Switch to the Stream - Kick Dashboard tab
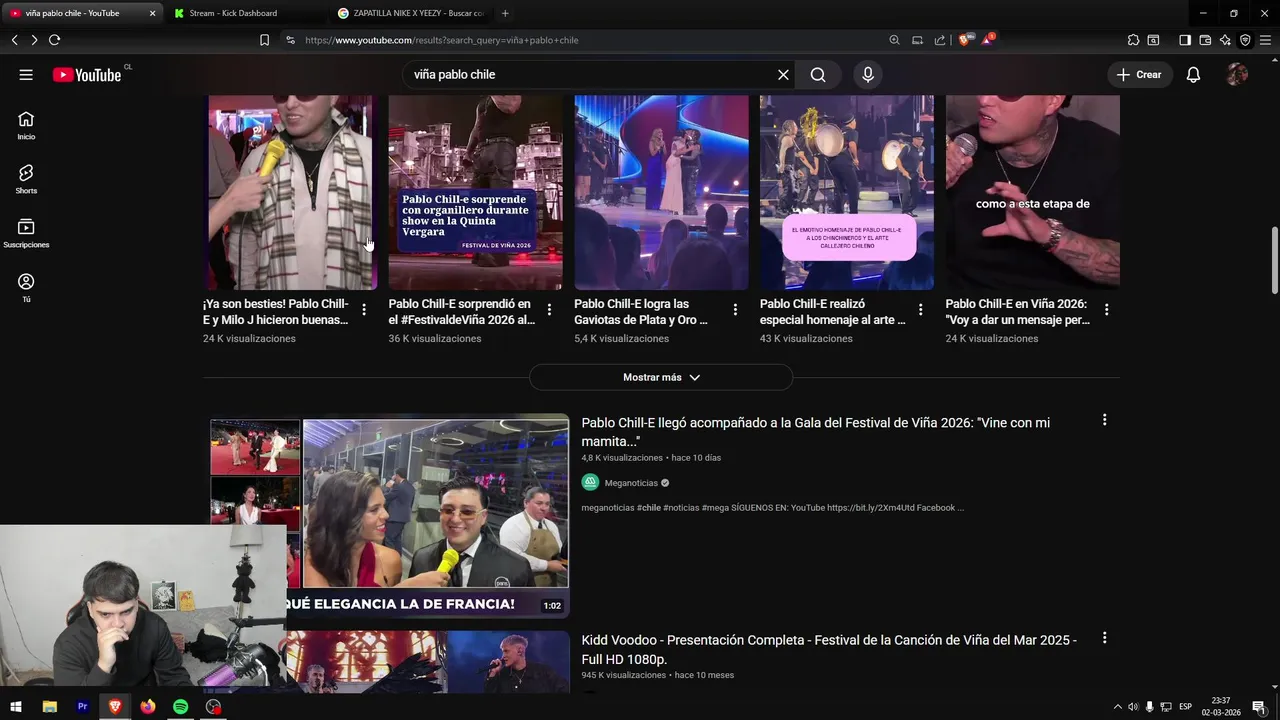Viewport: 1280px width, 720px height. pyautogui.click(x=245, y=13)
